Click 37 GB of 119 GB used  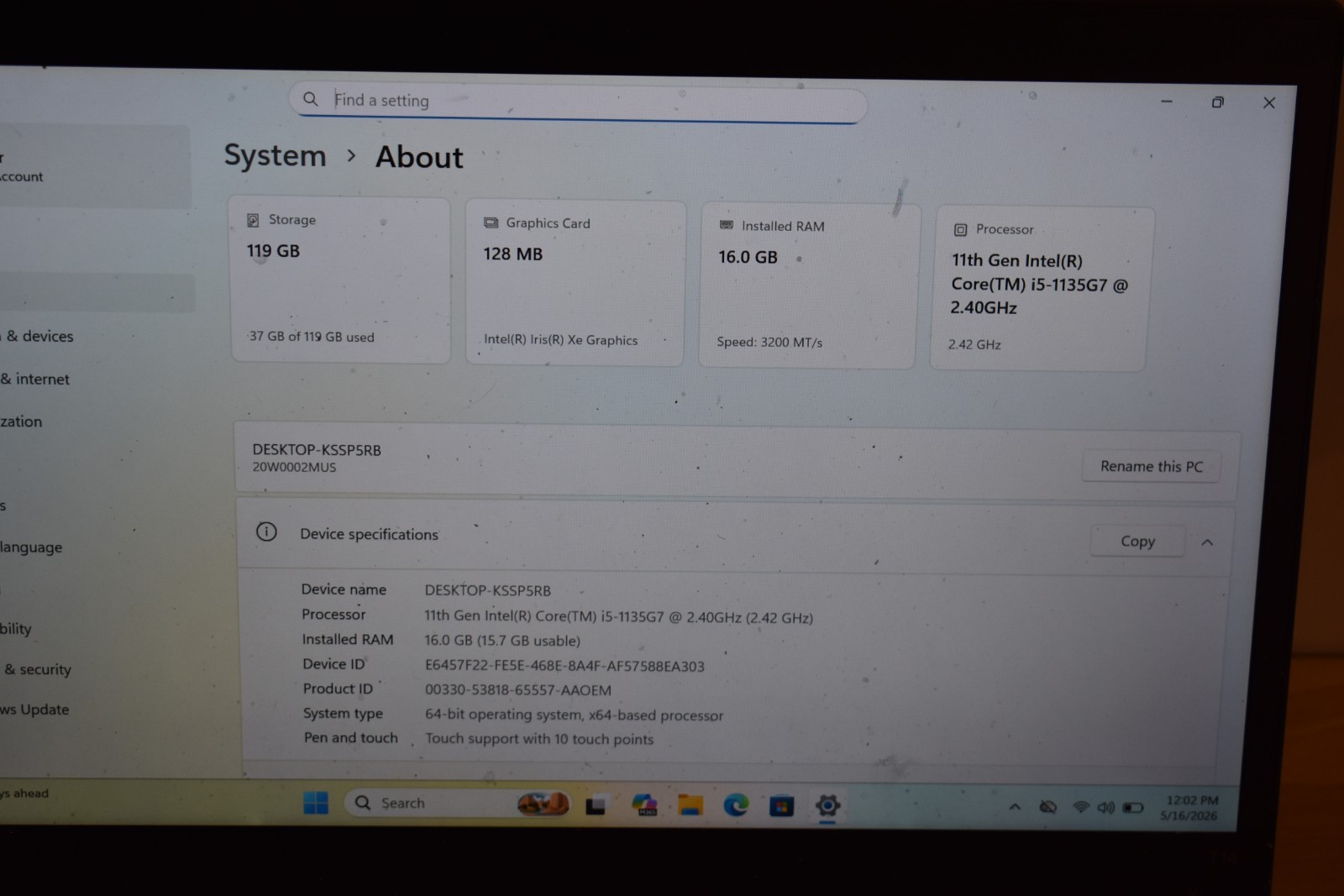312,337
